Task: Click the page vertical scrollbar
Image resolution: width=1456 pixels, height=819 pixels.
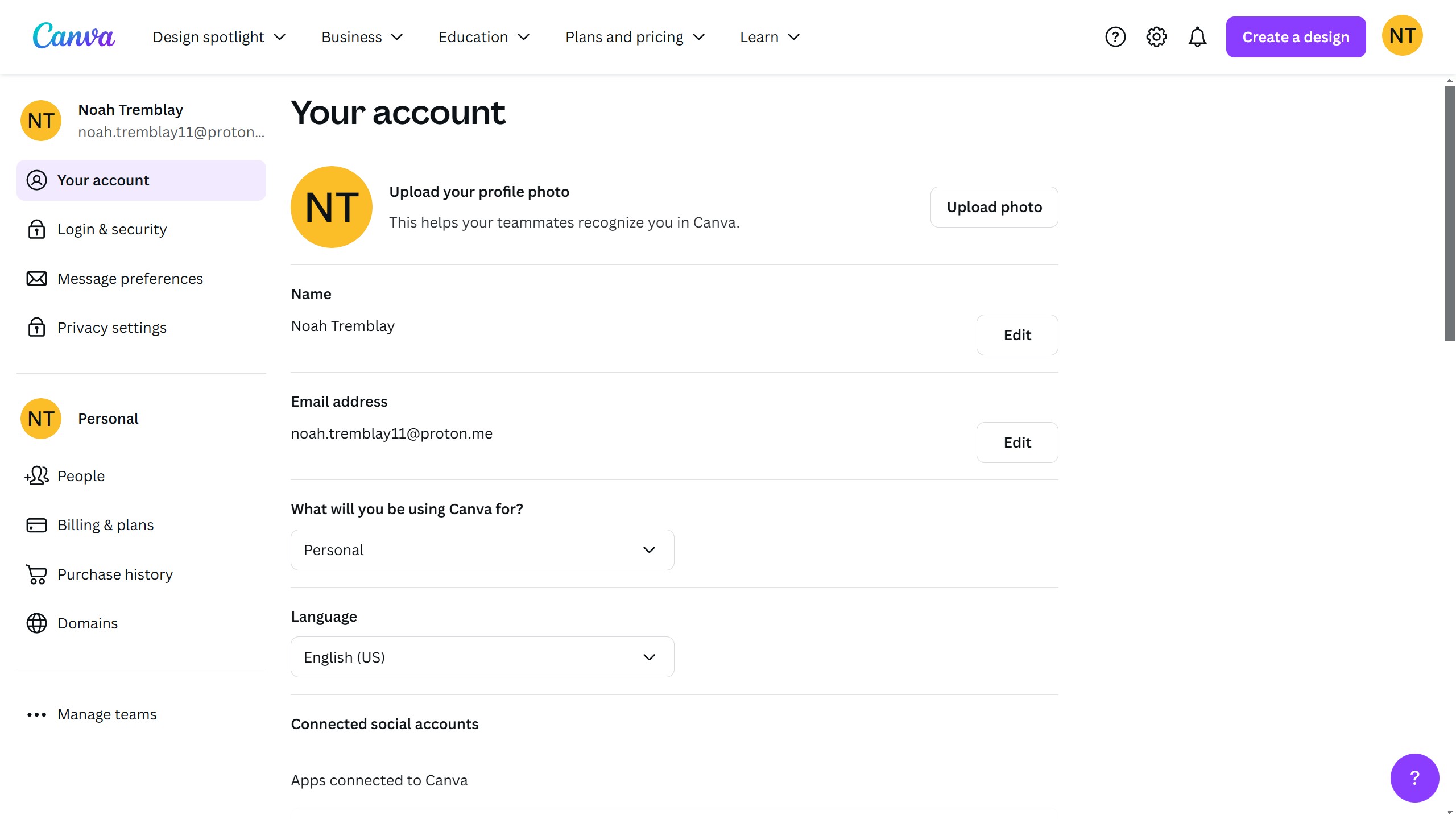Action: click(x=1449, y=213)
